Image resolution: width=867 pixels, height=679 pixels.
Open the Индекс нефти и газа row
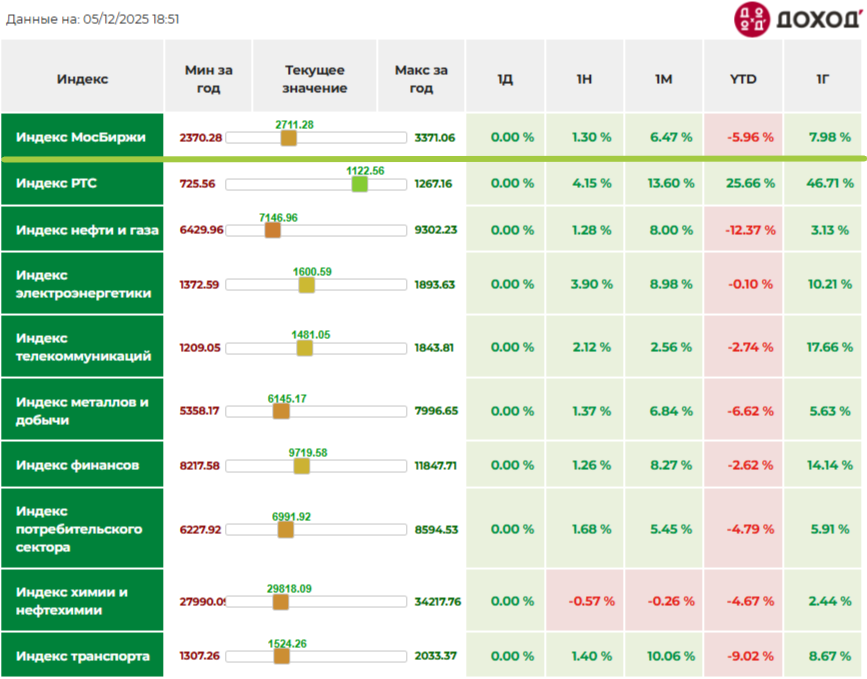(82, 229)
